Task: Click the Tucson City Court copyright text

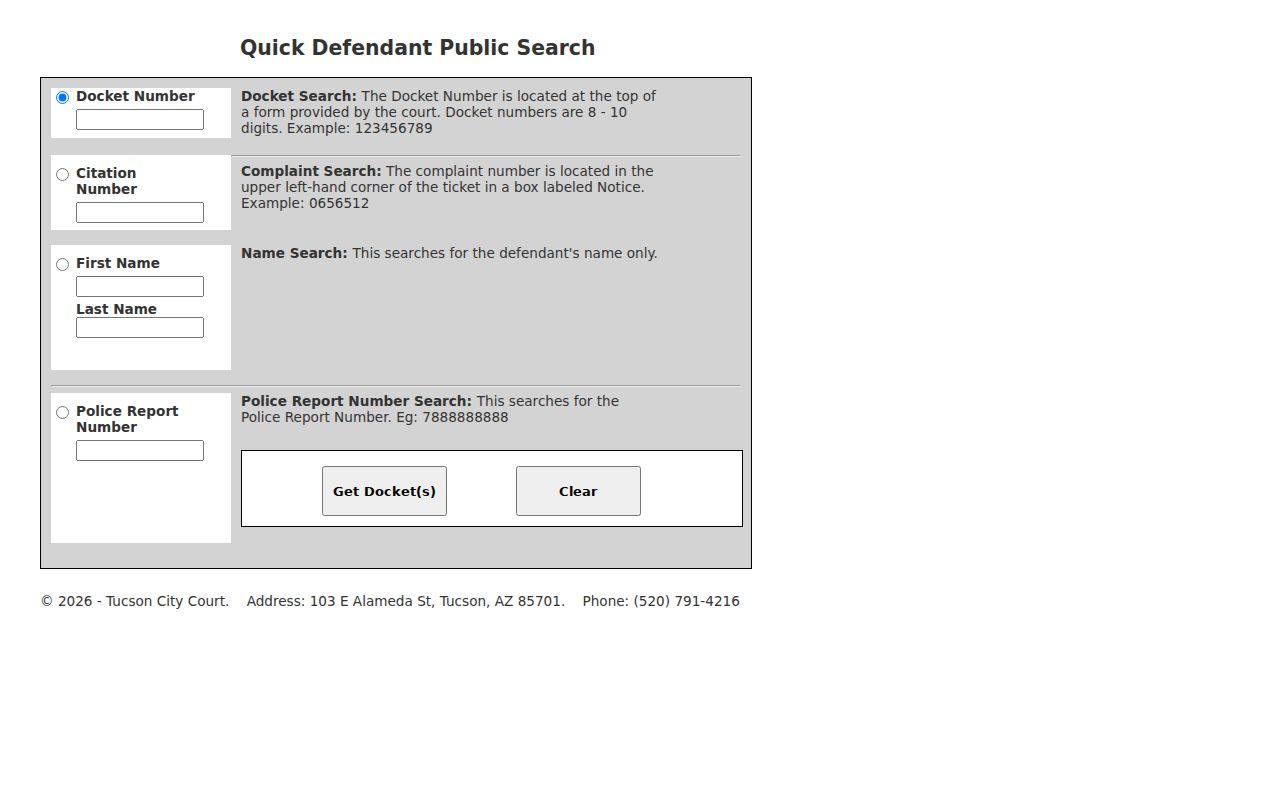Action: (135, 601)
